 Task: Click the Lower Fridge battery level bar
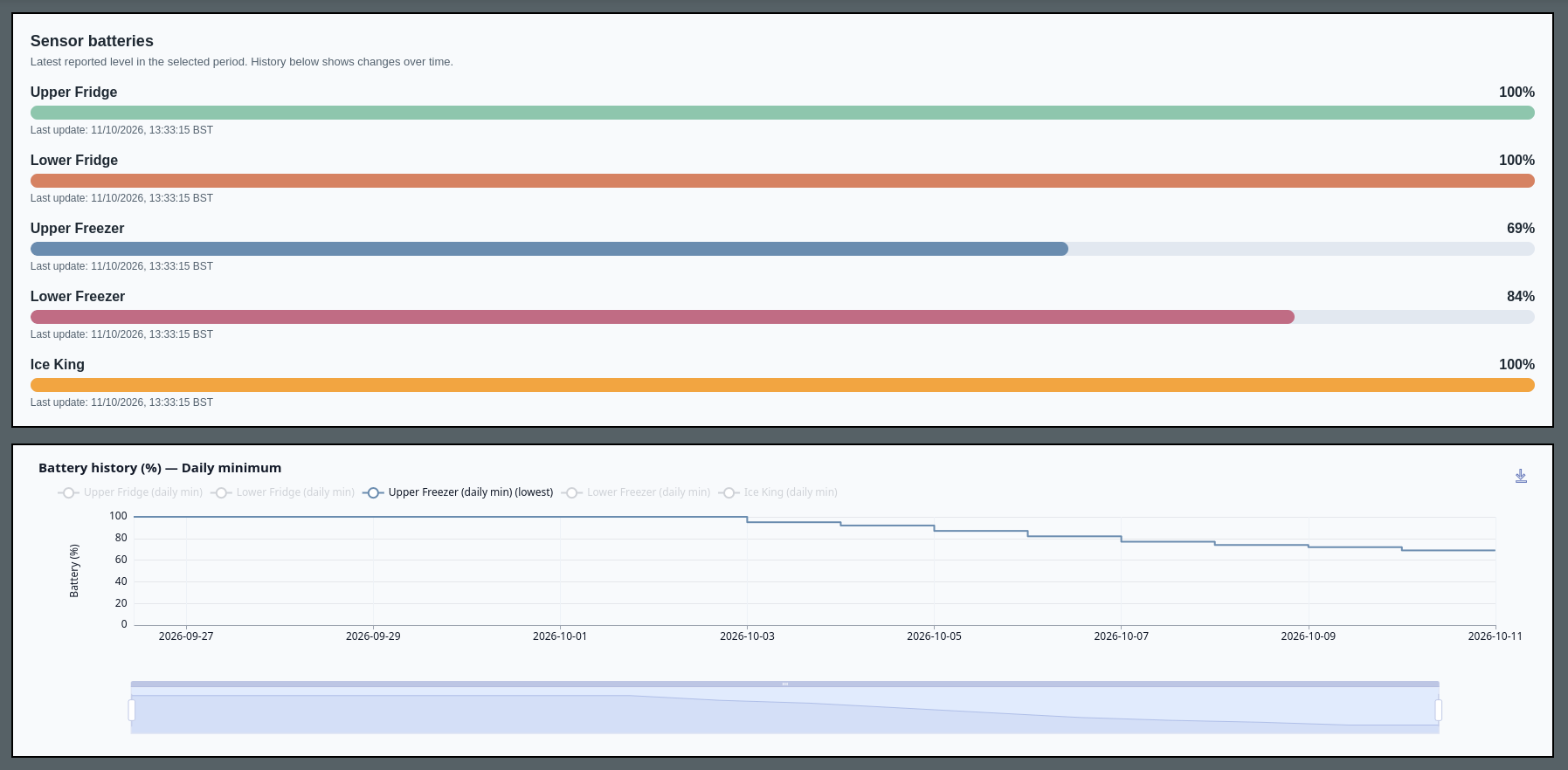click(783, 181)
